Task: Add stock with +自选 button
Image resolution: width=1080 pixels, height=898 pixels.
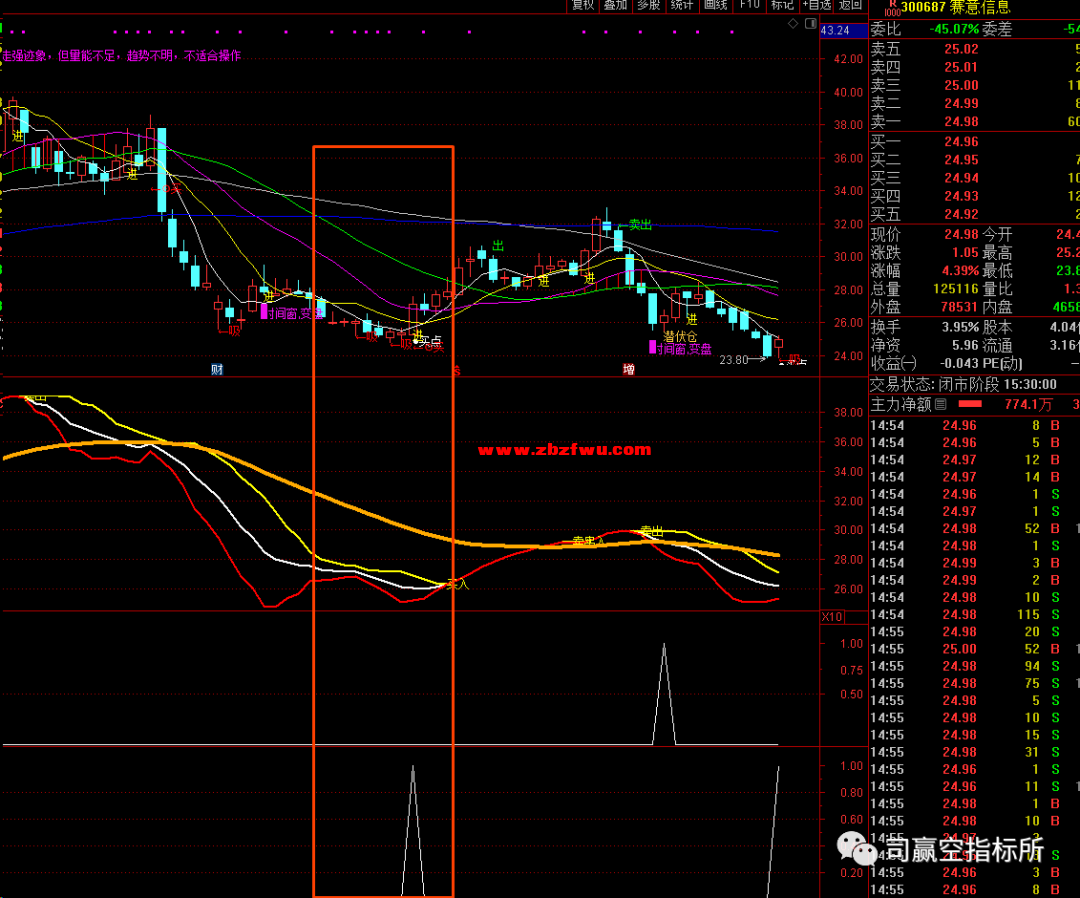Action: click(x=817, y=6)
